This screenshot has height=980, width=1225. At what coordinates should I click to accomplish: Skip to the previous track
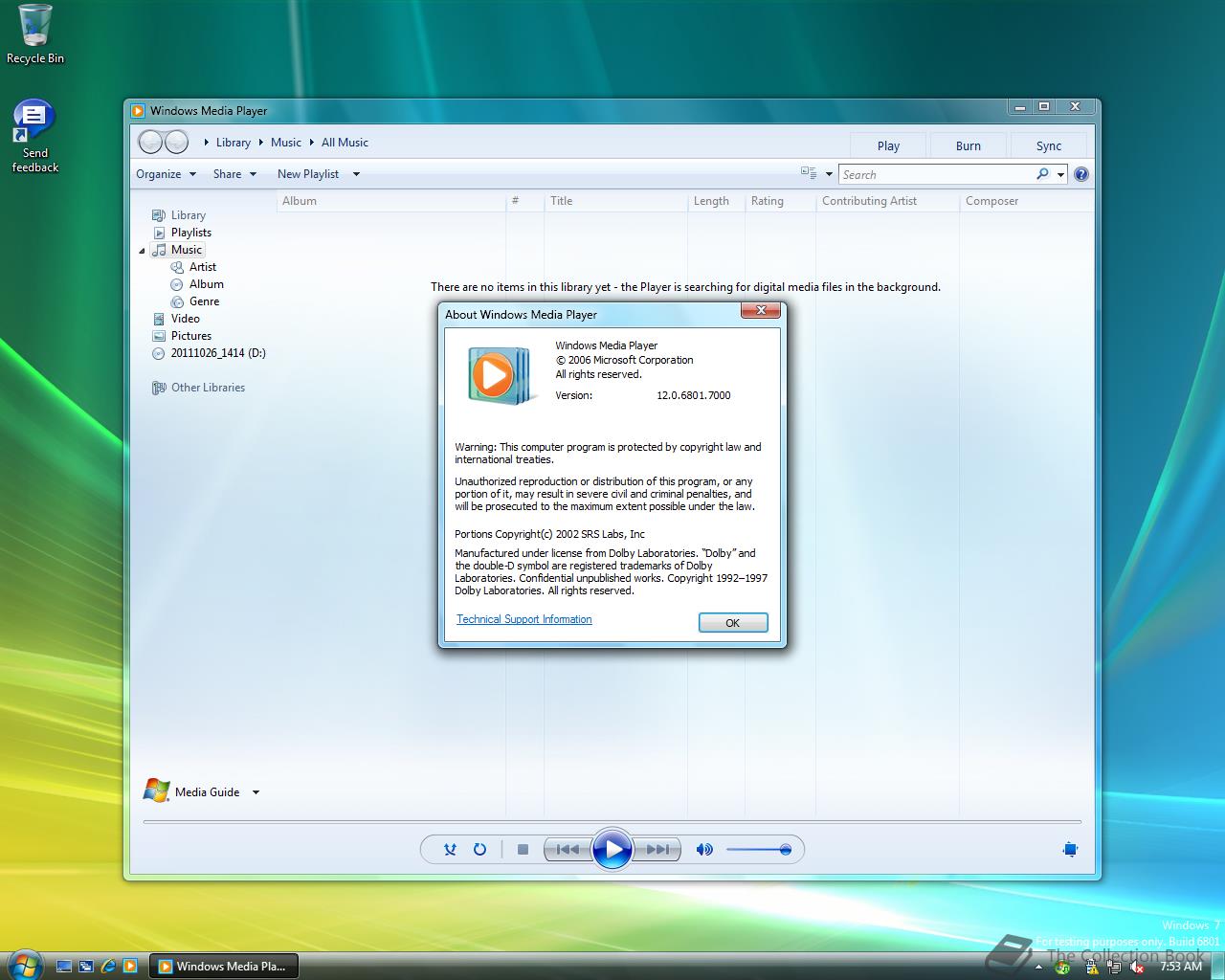[567, 849]
